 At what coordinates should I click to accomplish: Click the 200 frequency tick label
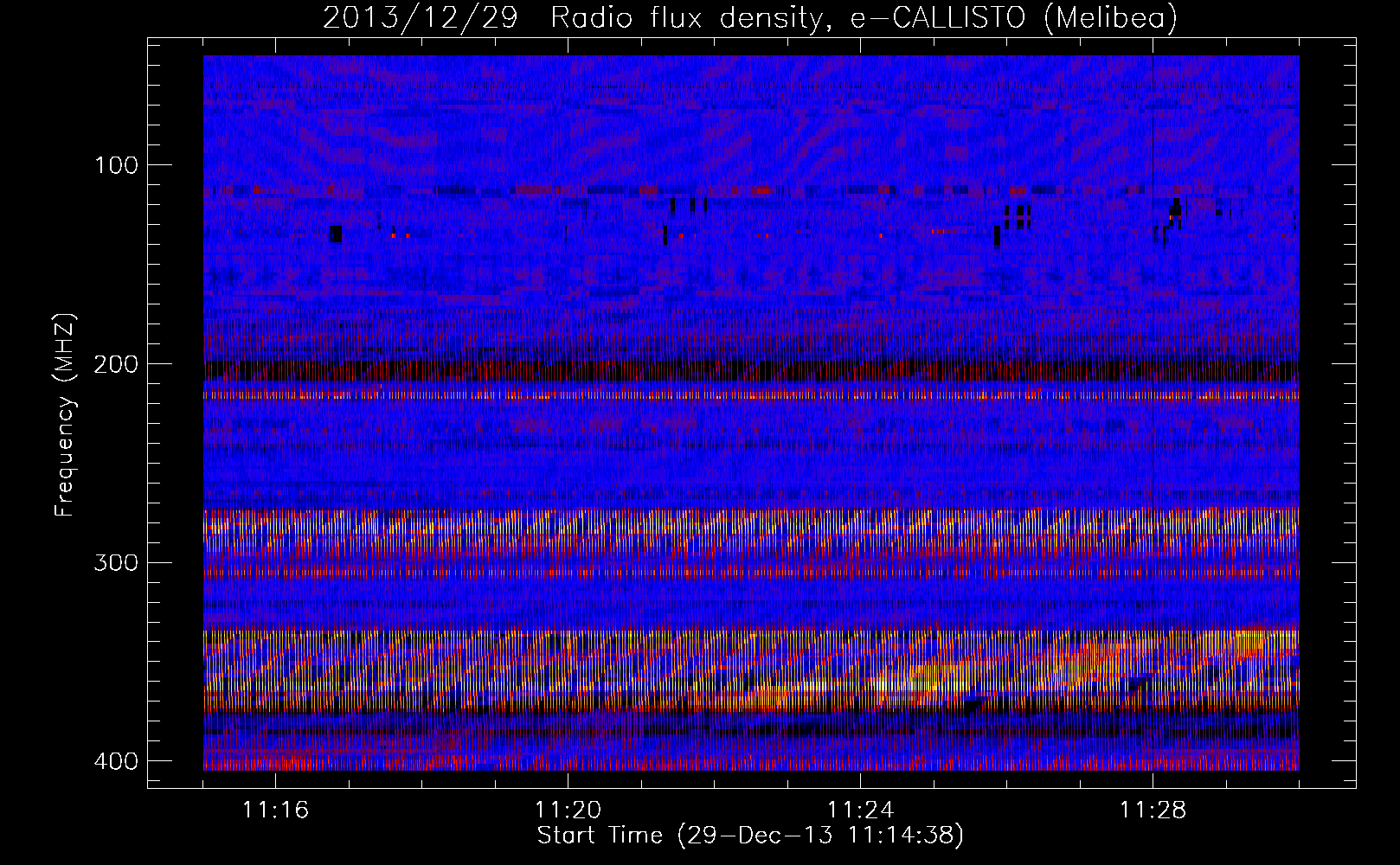pos(115,364)
